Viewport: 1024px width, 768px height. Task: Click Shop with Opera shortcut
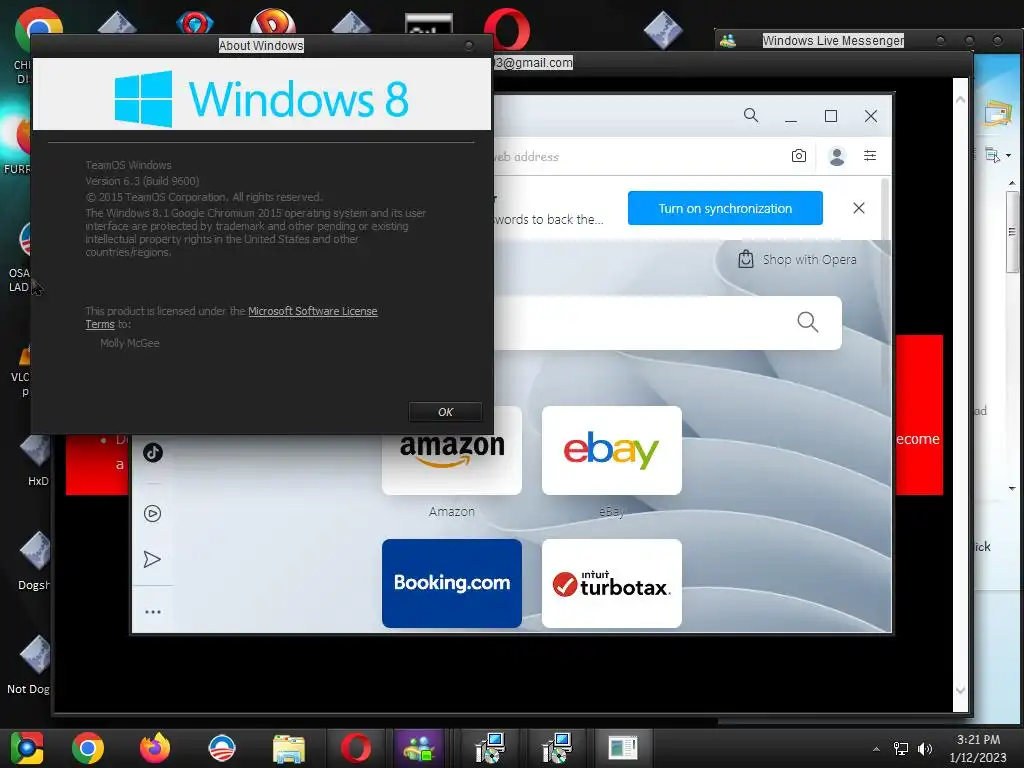click(x=797, y=259)
